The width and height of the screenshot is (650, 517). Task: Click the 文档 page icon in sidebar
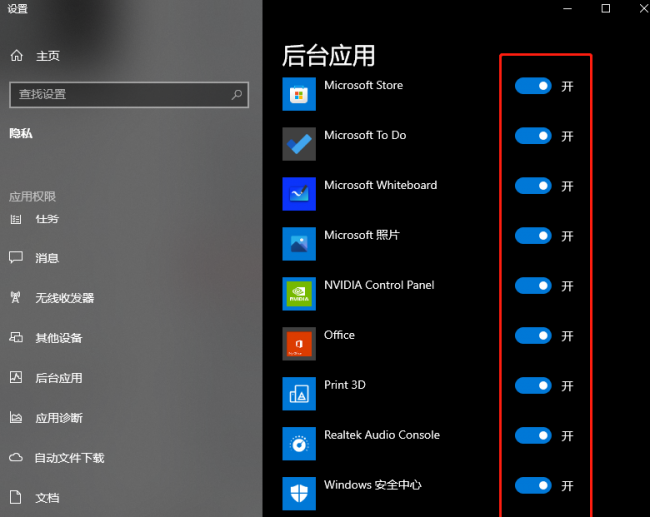(x=15, y=497)
